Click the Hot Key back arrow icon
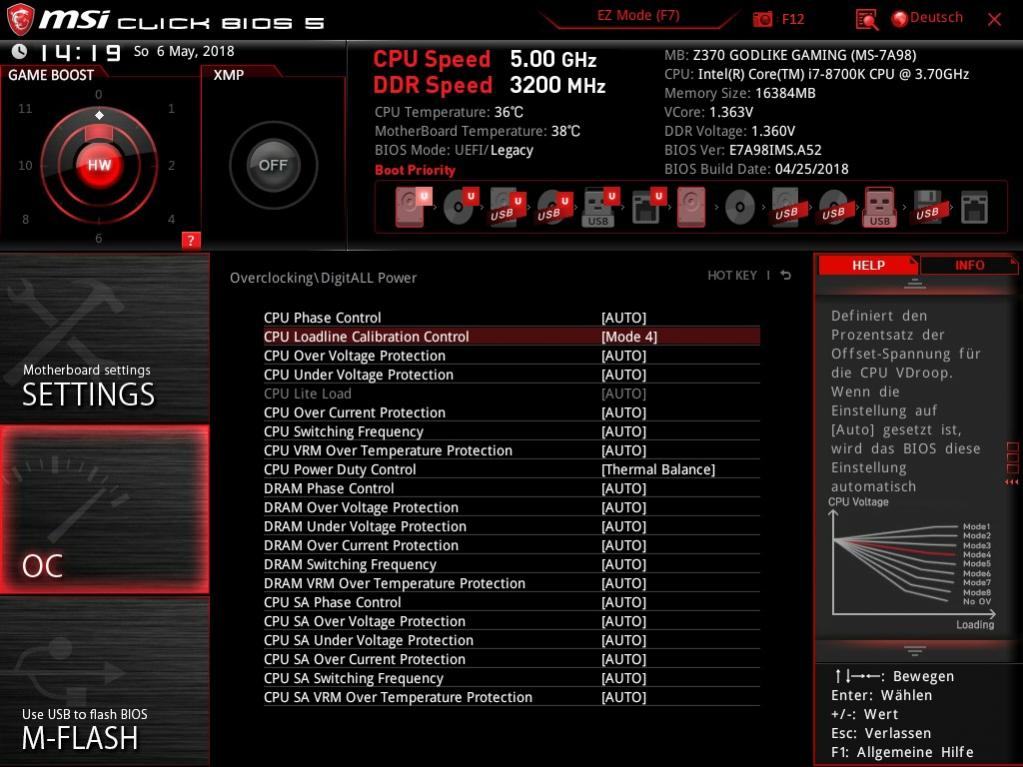The height and width of the screenshot is (767, 1023). pyautogui.click(x=786, y=275)
